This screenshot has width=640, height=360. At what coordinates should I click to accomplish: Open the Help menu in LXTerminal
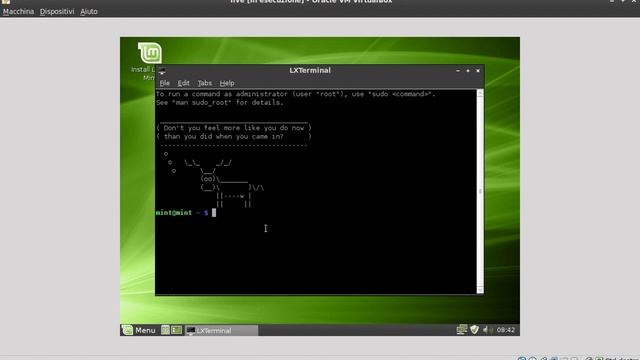(x=227, y=83)
